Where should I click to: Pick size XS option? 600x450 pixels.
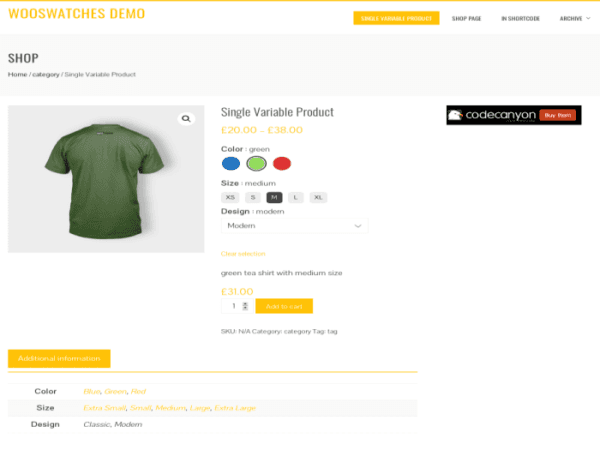[230, 197]
